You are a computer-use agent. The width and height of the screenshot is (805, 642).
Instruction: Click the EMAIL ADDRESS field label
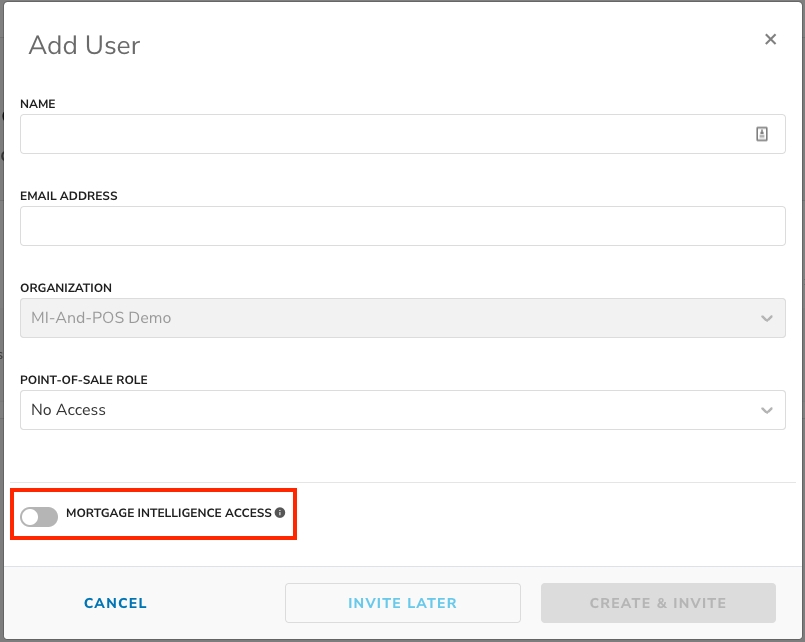coord(69,196)
